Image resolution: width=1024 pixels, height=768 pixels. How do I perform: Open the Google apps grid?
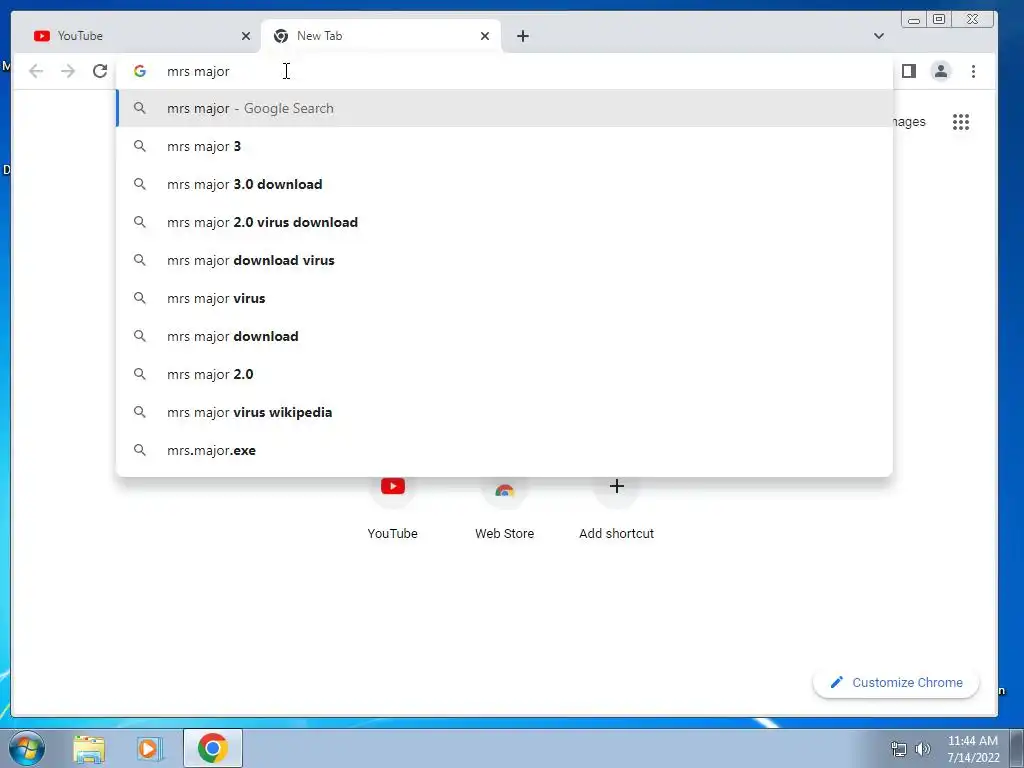pyautogui.click(x=961, y=122)
